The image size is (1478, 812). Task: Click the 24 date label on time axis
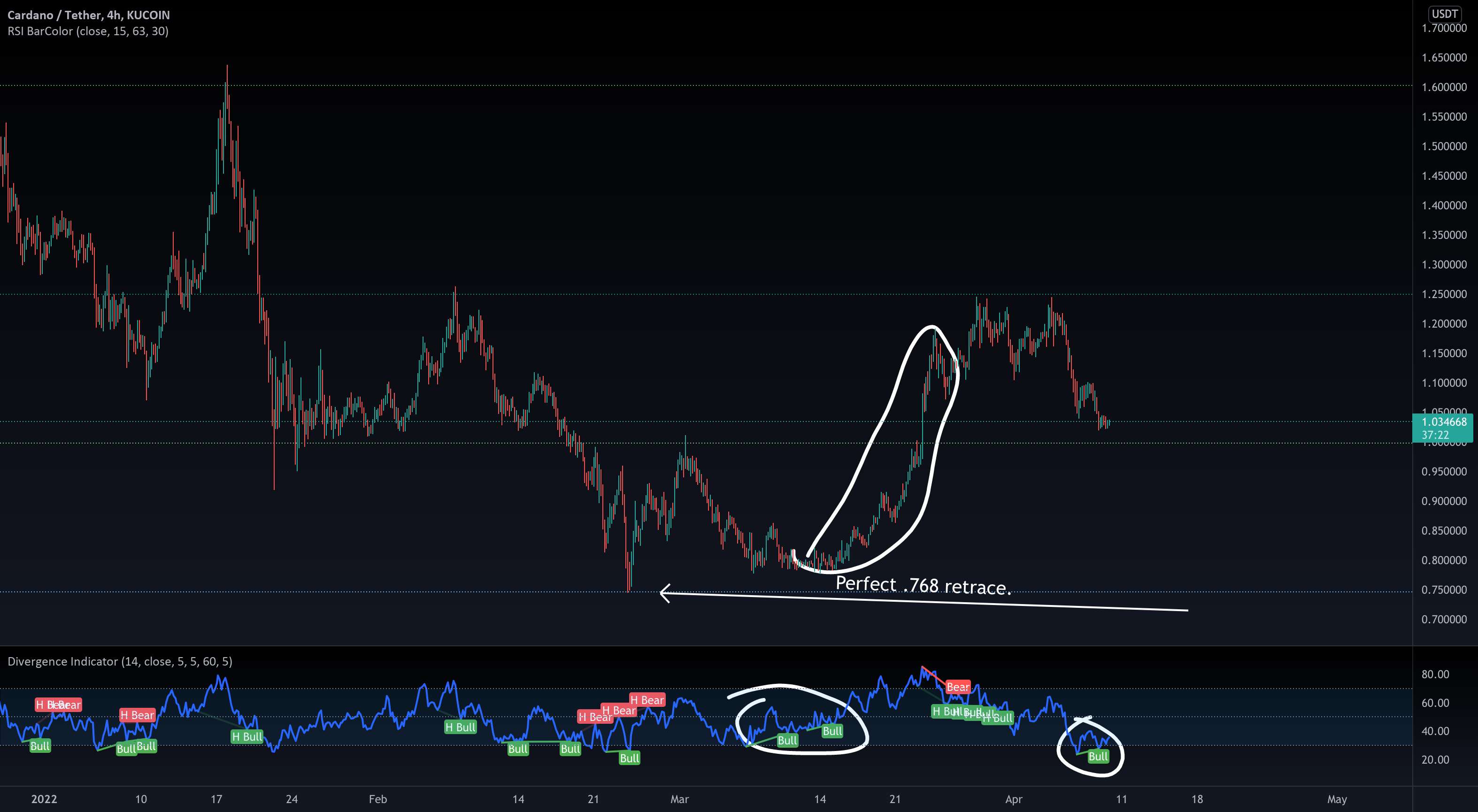click(292, 799)
